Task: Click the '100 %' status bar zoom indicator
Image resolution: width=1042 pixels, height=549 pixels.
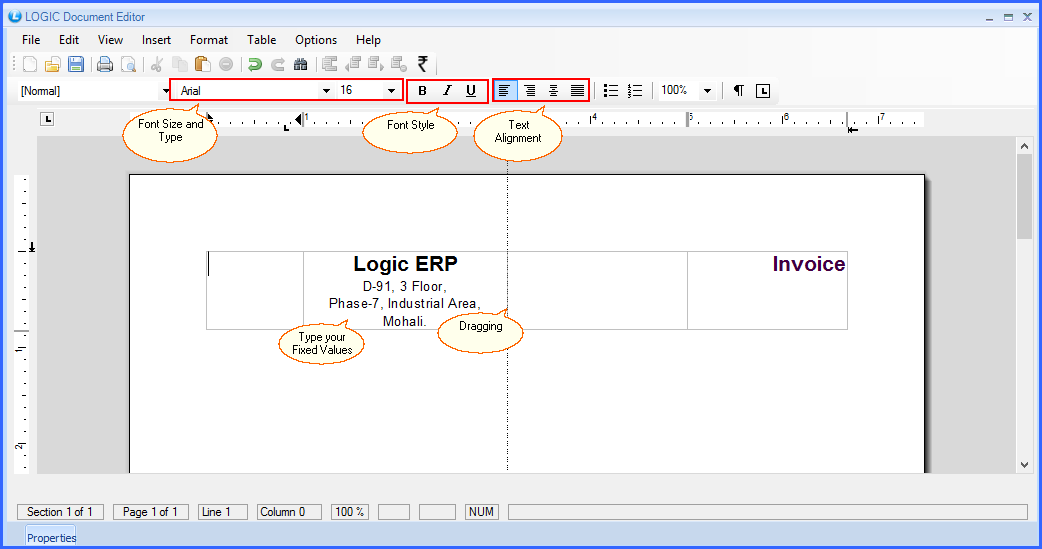Action: (x=350, y=512)
